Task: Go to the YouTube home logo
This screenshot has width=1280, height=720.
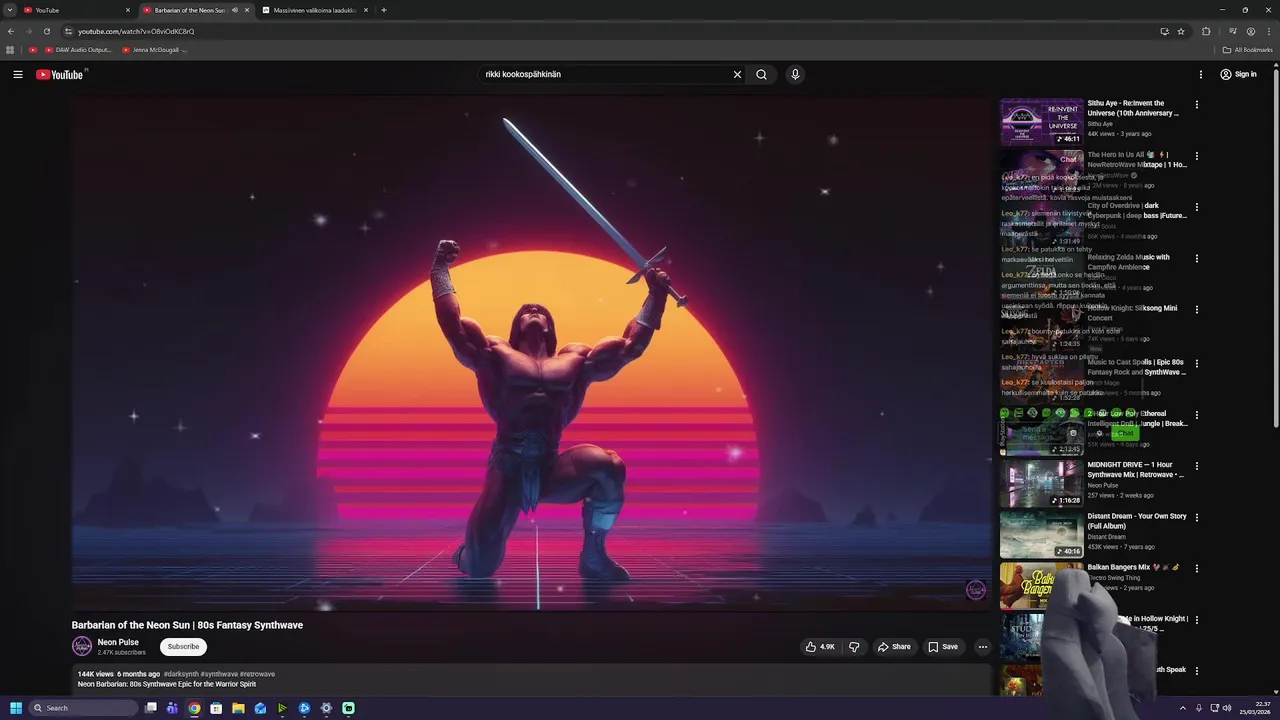Action: (60, 74)
